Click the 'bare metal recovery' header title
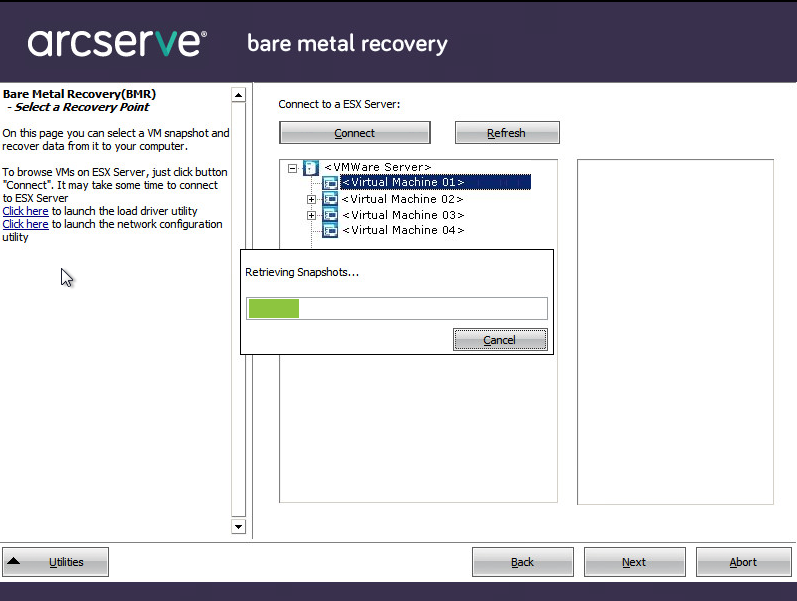Image resolution: width=797 pixels, height=601 pixels. pos(347,44)
